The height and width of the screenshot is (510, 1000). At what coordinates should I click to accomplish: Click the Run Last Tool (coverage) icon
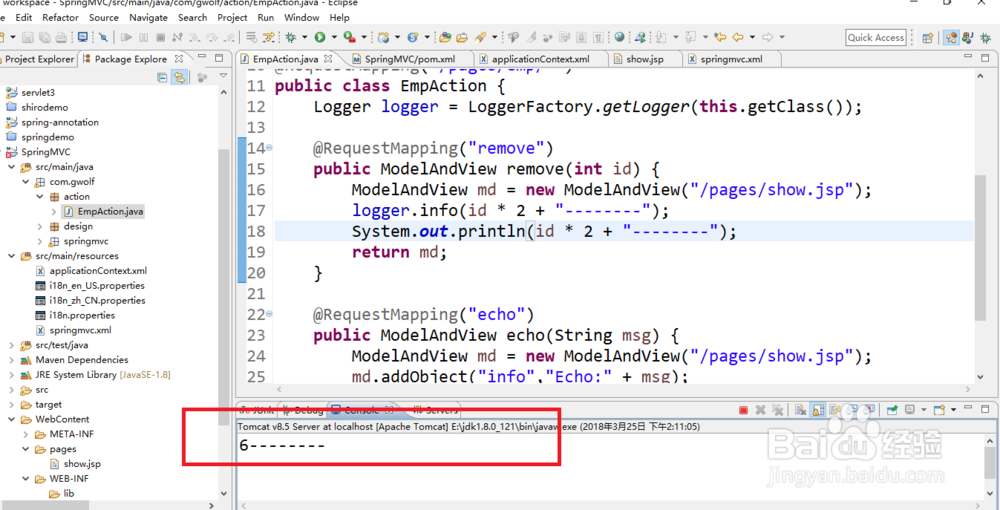[349, 37]
